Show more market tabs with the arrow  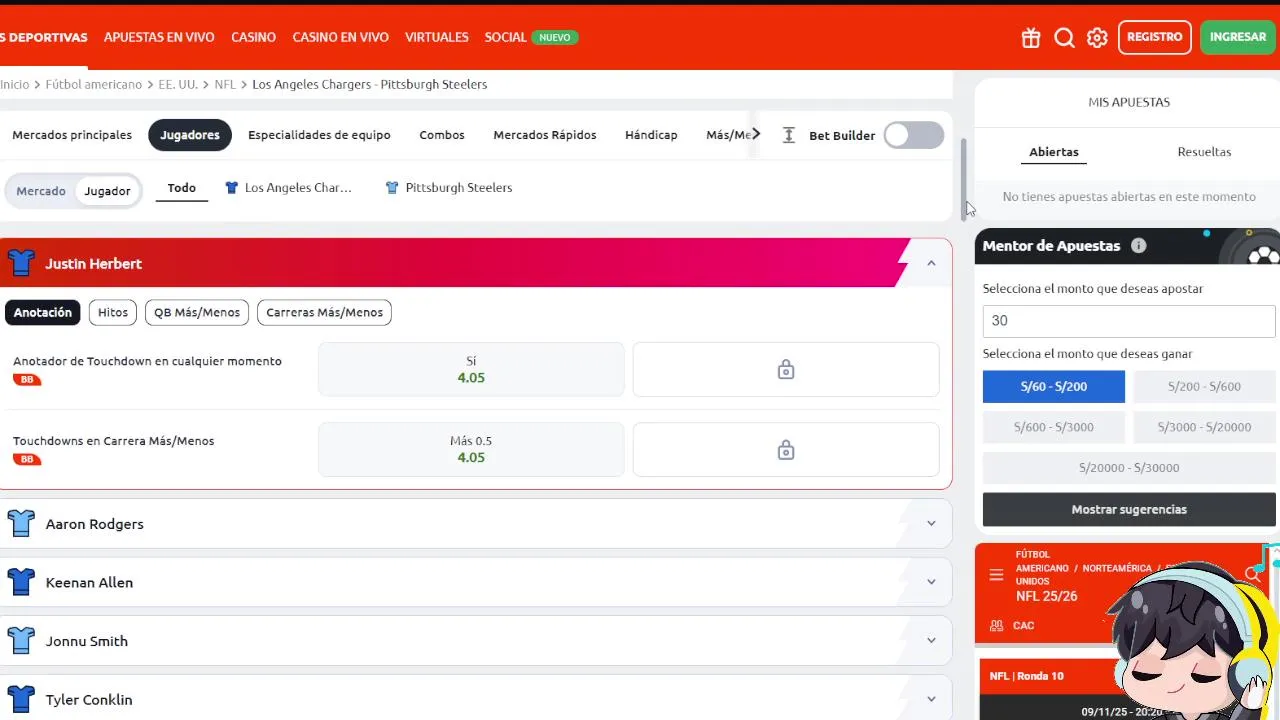(756, 134)
